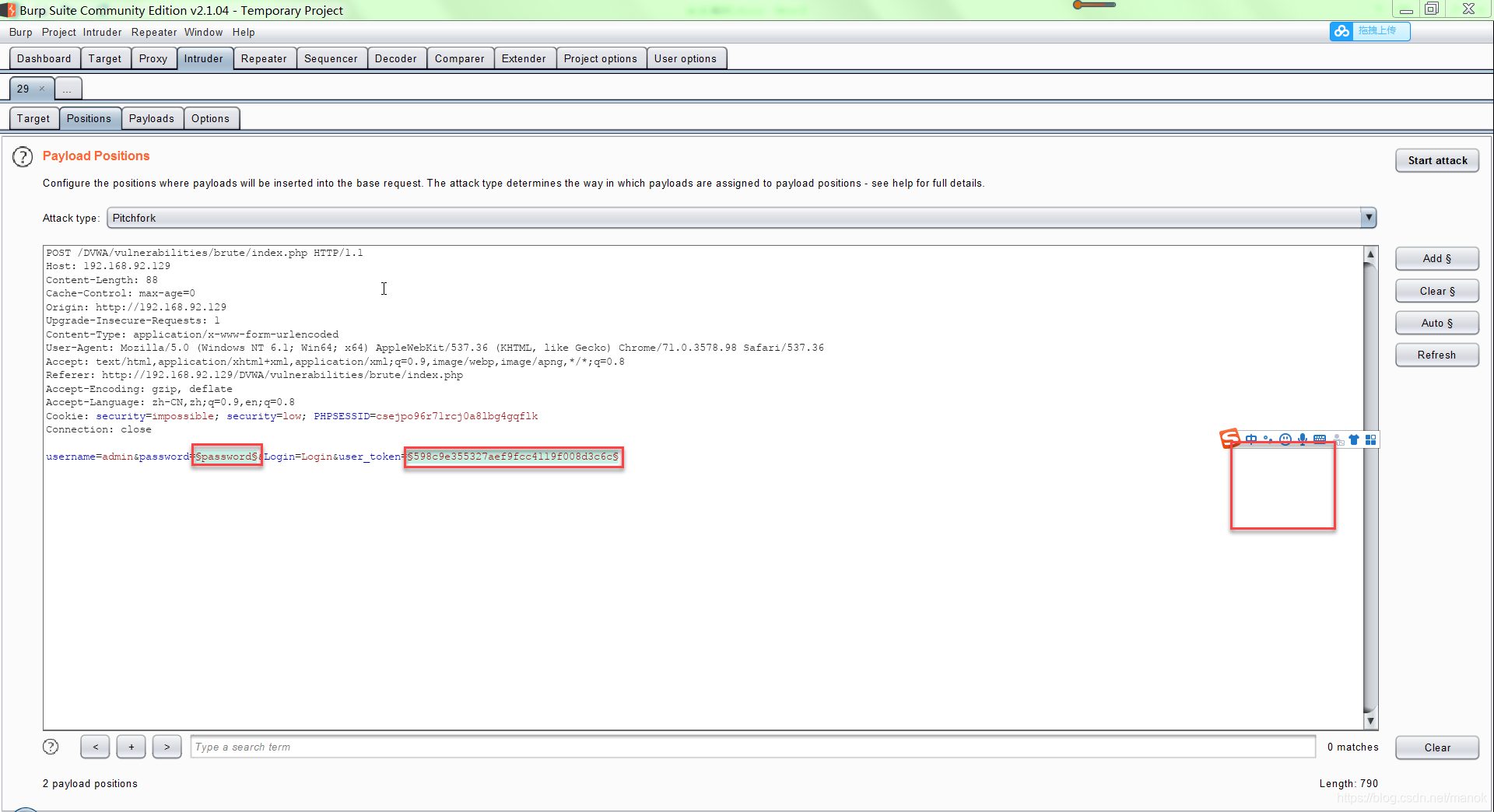This screenshot has height=812, width=1494.
Task: Expand the Attack type dropdown arrow
Action: tap(1368, 218)
